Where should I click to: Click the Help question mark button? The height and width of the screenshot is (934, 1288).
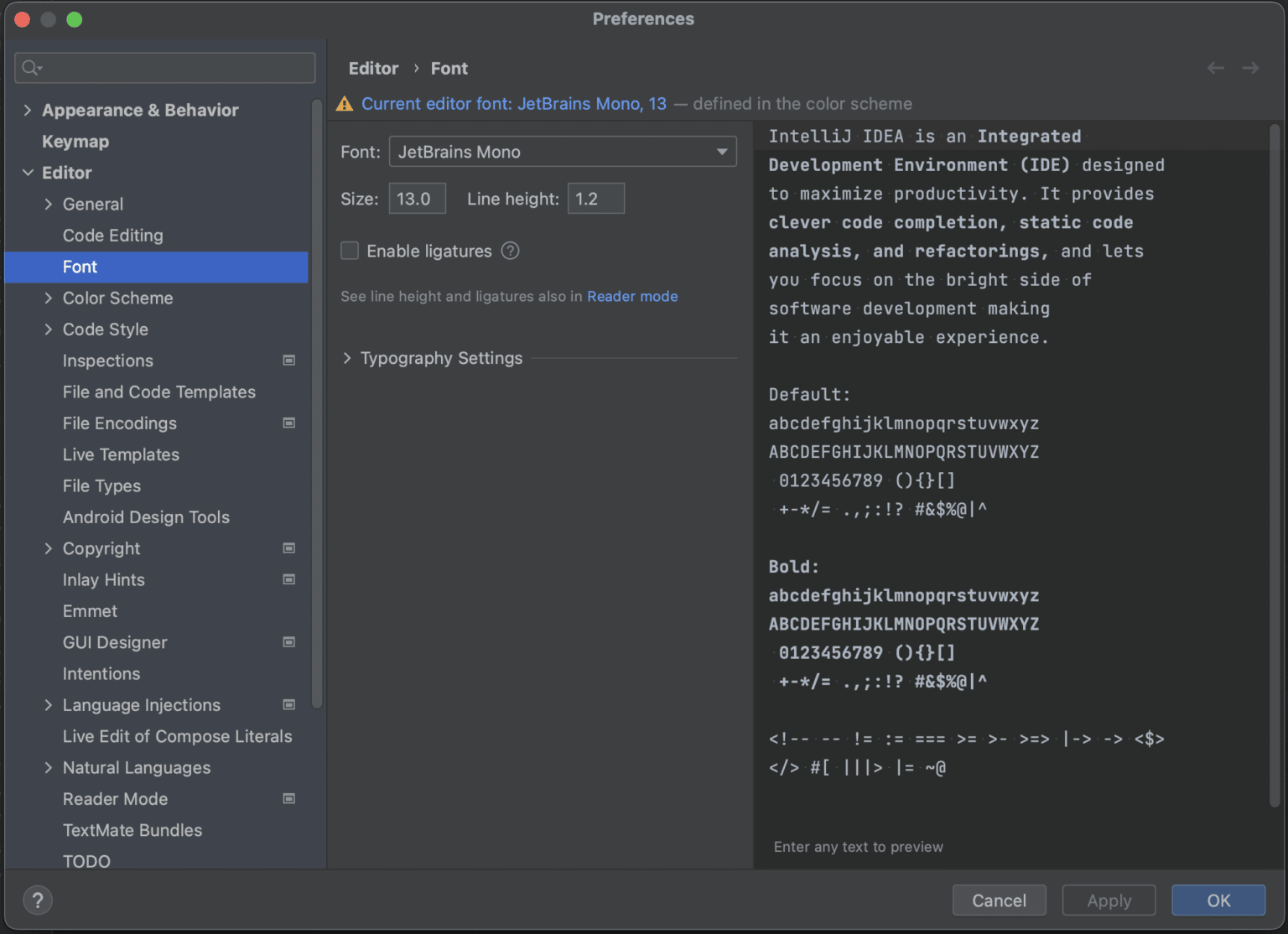pyautogui.click(x=37, y=900)
